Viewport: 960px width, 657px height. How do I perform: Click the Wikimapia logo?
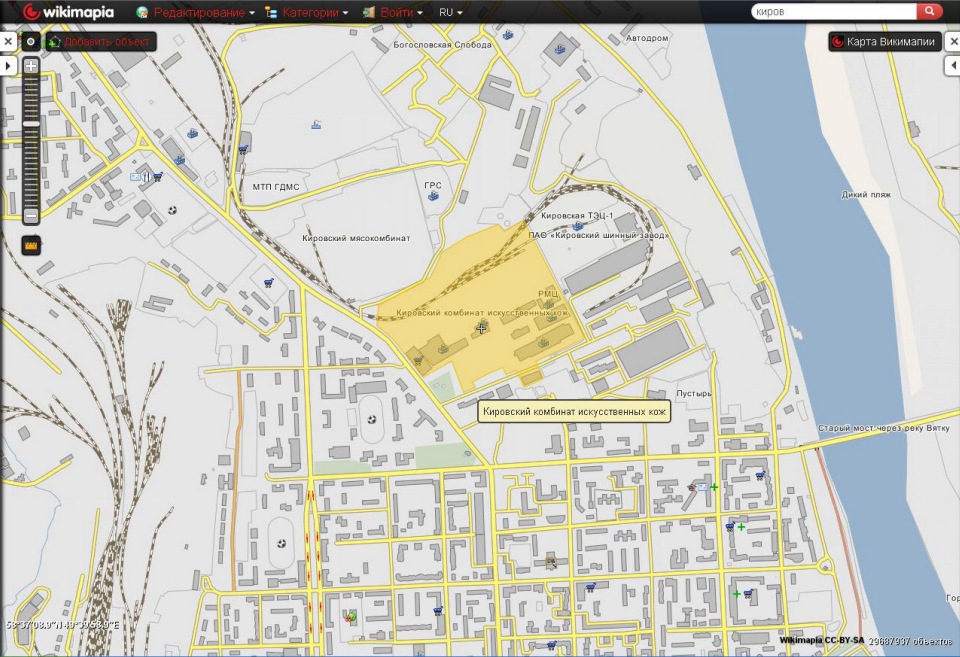pyautogui.click(x=68, y=13)
